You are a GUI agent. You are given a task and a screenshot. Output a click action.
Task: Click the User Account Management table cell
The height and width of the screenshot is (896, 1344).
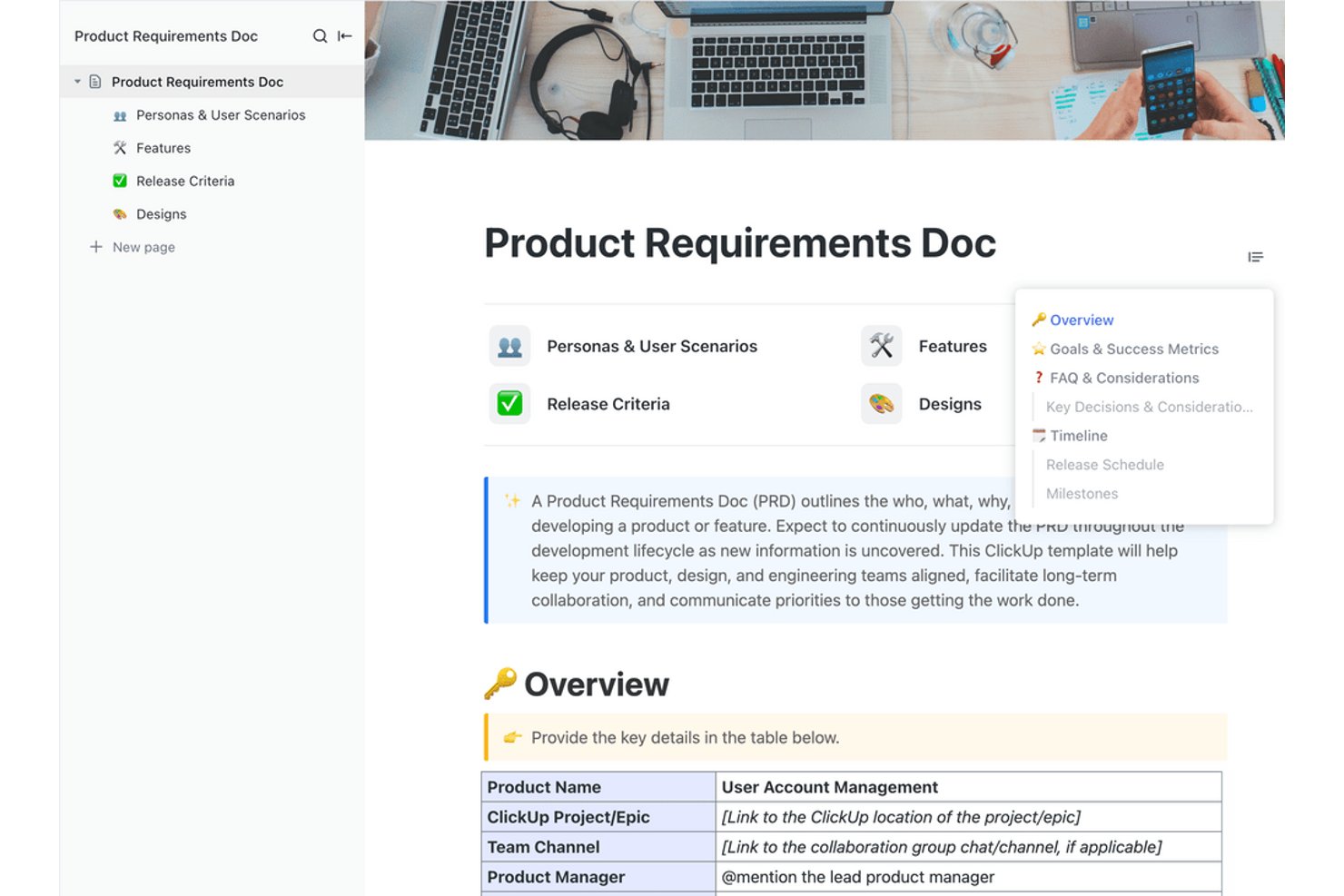[968, 787]
